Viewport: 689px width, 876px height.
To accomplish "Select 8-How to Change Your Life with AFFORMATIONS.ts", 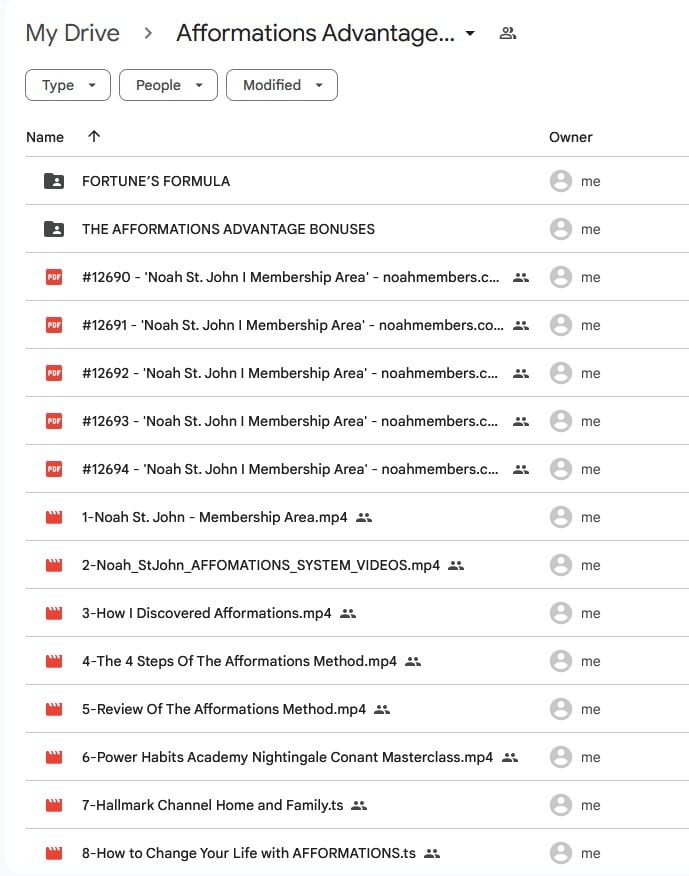I will pos(248,853).
